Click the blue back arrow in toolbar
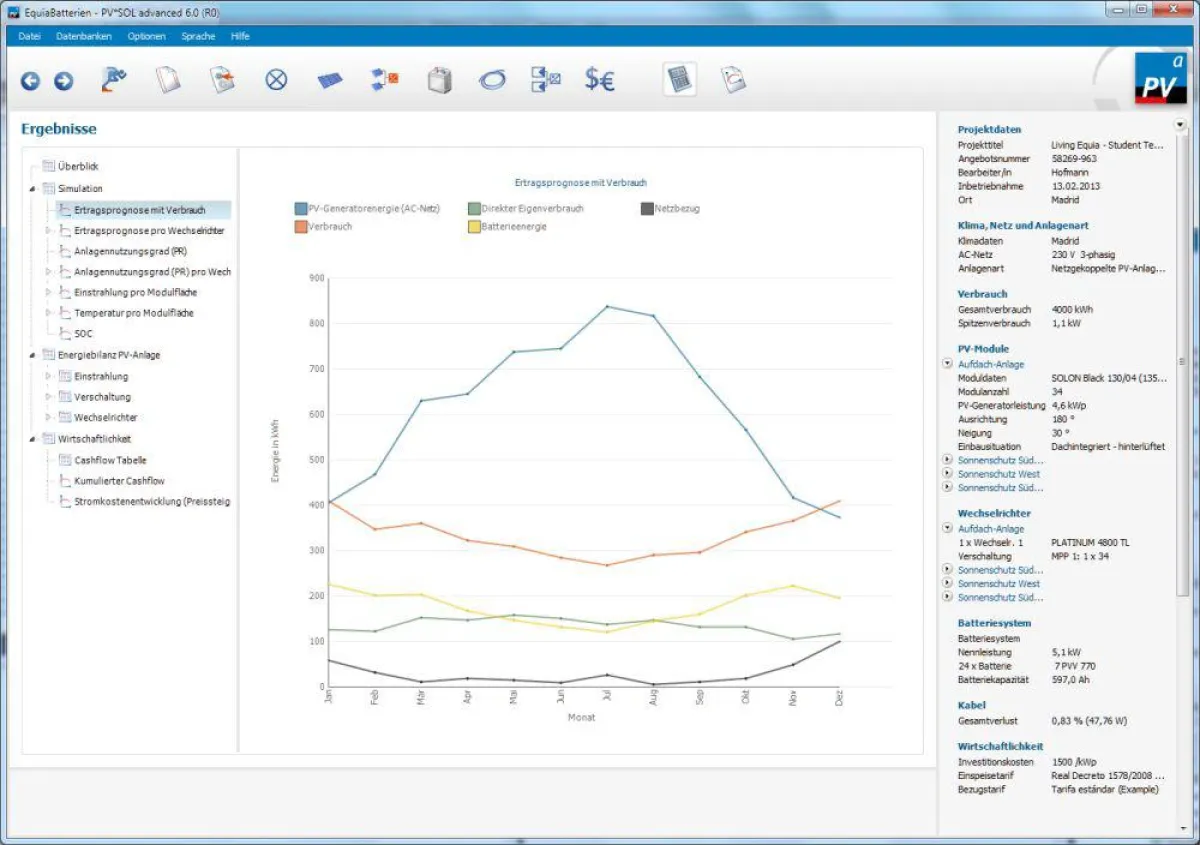Viewport: 1200px width, 845px height. tap(30, 81)
